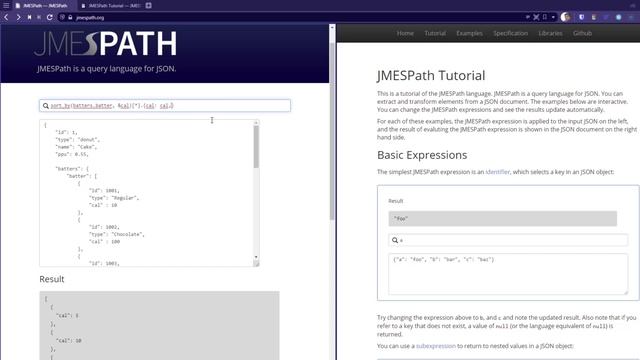
Task: Click the Result heading on the left page
Action: coord(52,279)
